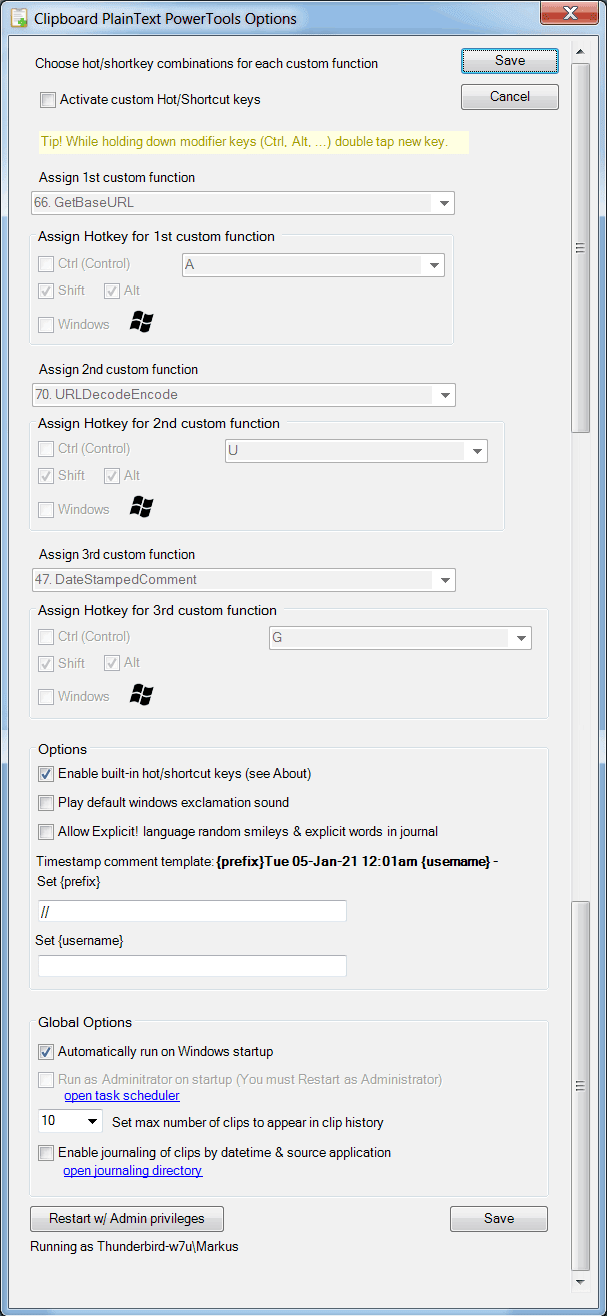Viewport: 607px width, 1316px height.
Task: Click the lower vertical scrollbar thumb
Action: coord(580,1086)
